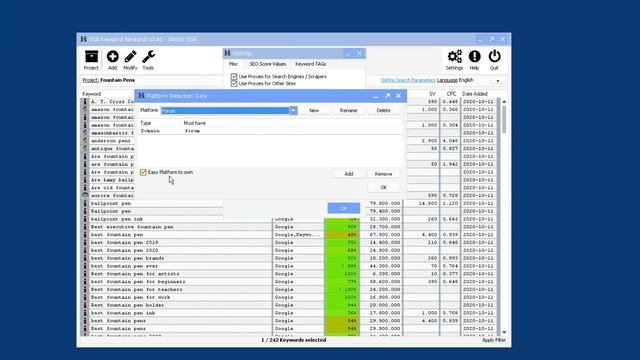Click the Delete platform button
The height and width of the screenshot is (360, 640).
(x=383, y=111)
